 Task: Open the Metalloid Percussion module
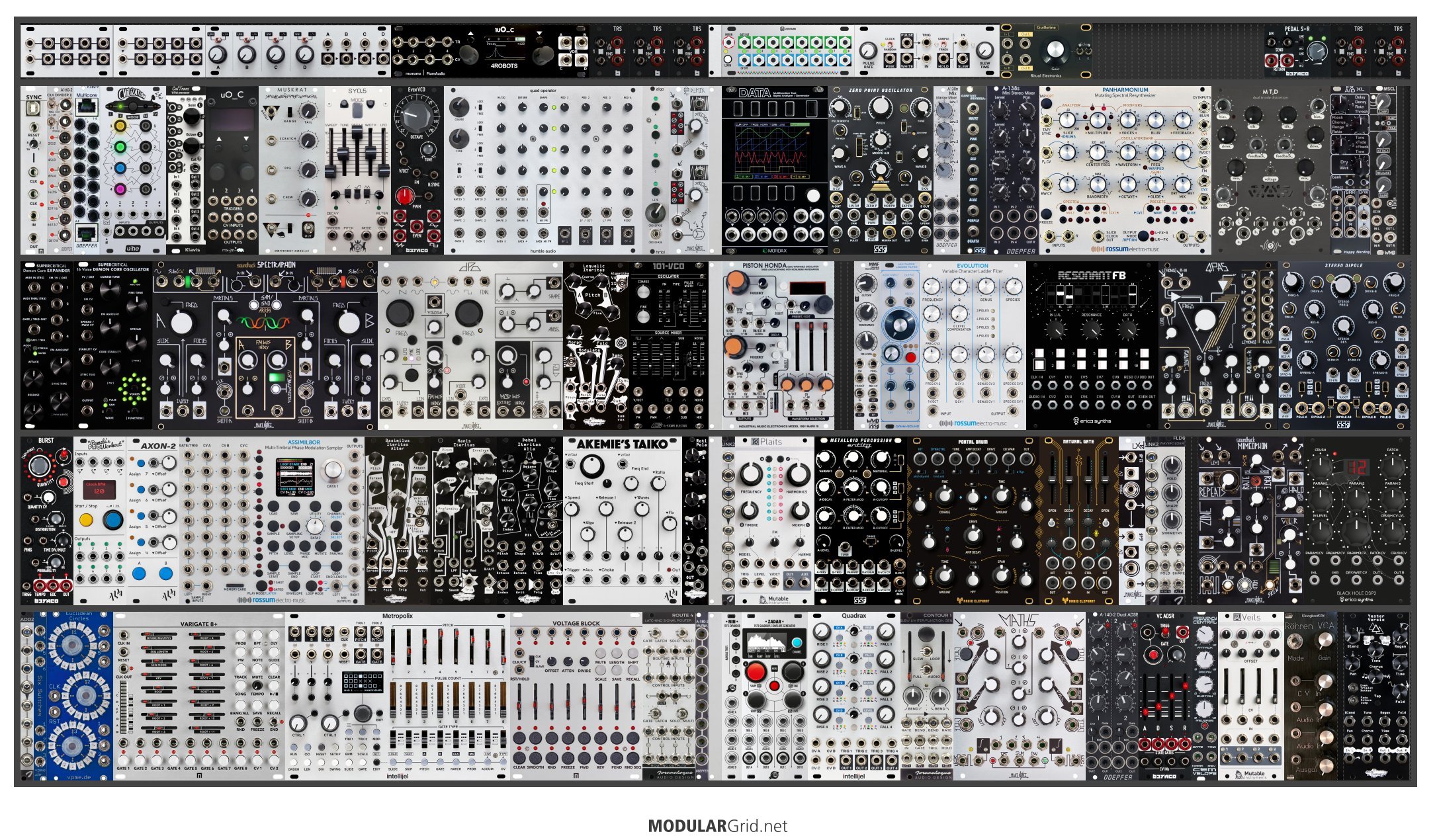click(861, 521)
